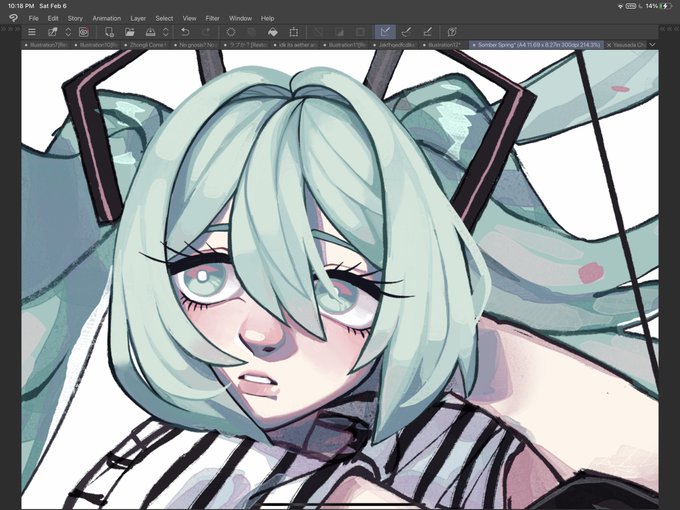Switch to the idk its aether canvas tab
Viewport: 680px width, 510px height.
pyautogui.click(x=296, y=45)
